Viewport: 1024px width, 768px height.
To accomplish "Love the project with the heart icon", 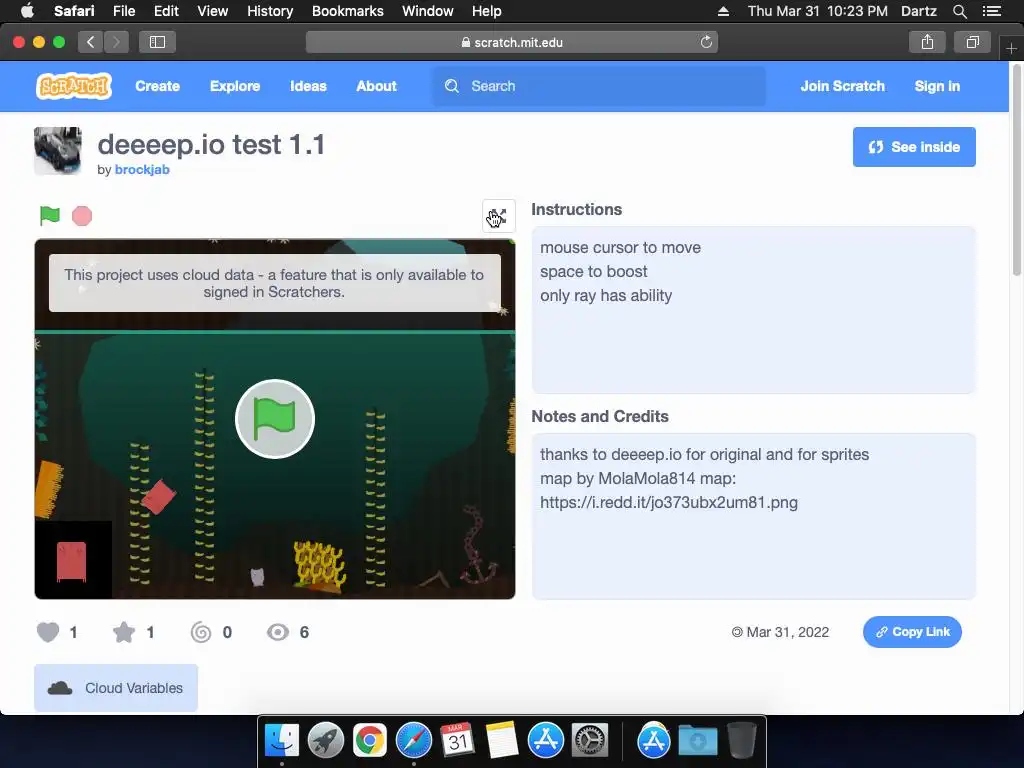I will click(x=48, y=632).
